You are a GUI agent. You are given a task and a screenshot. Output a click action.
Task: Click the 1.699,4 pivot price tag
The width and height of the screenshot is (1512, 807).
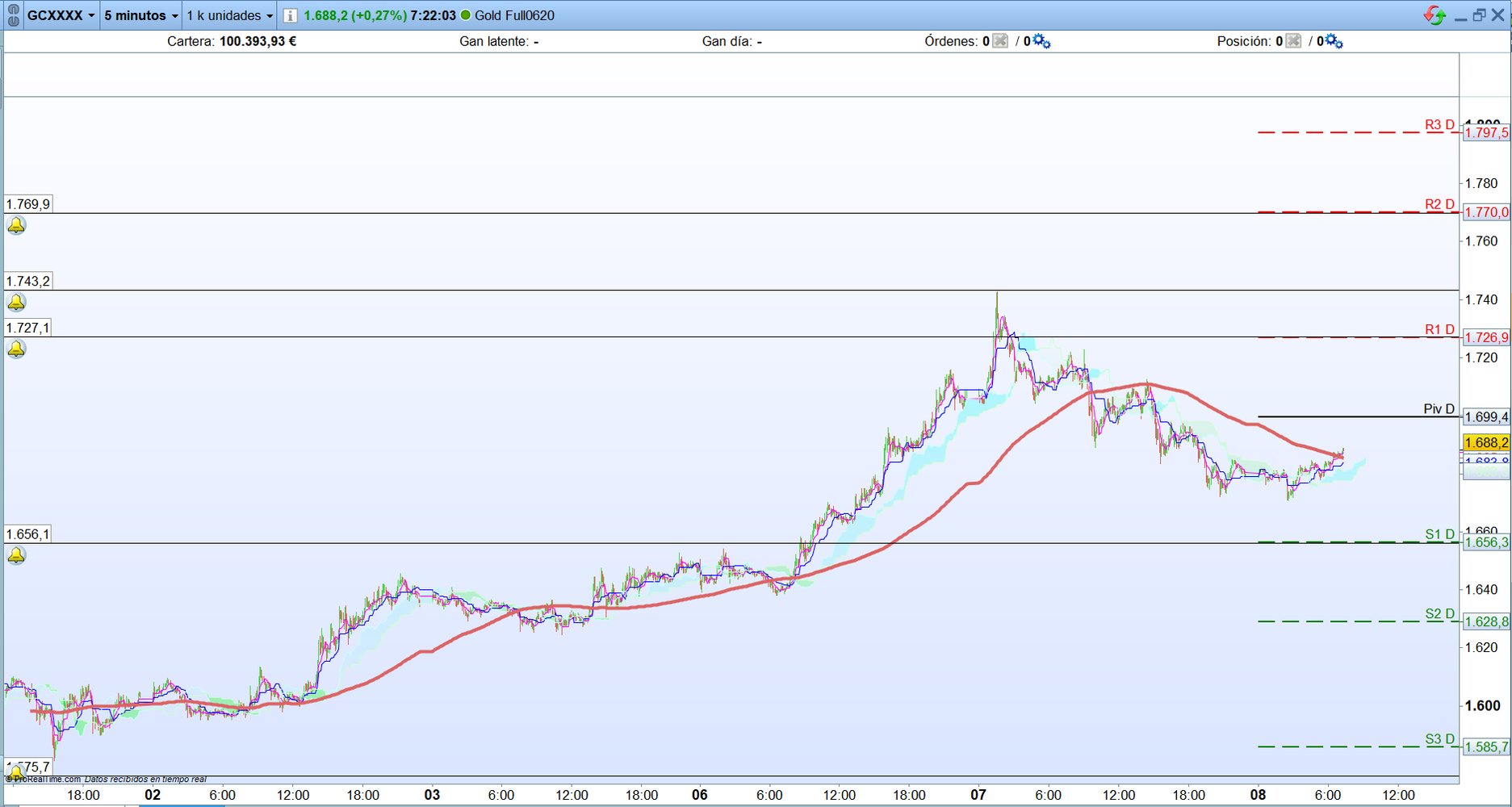tap(1486, 417)
